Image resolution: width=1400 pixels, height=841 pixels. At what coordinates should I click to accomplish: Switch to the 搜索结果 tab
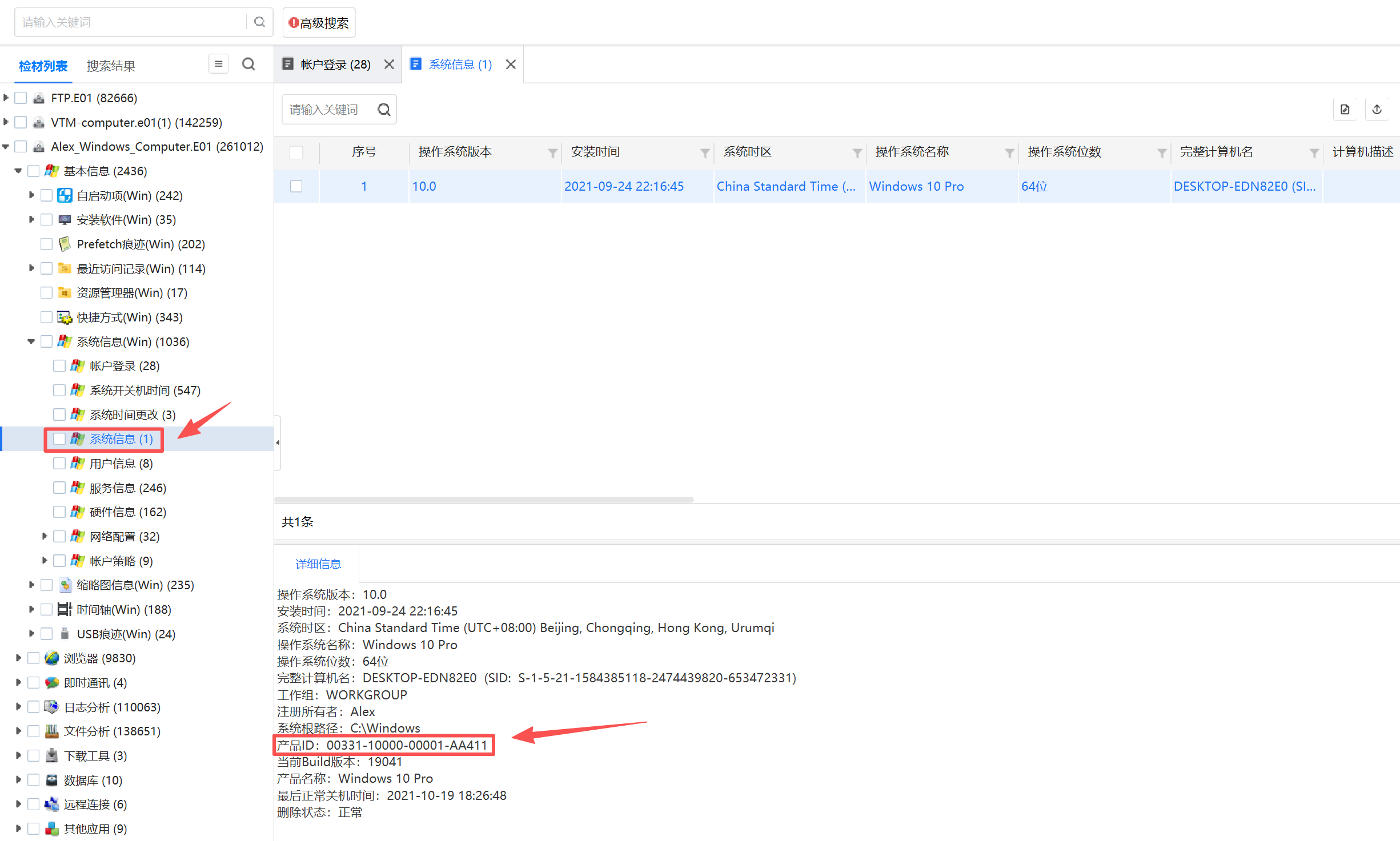111,66
